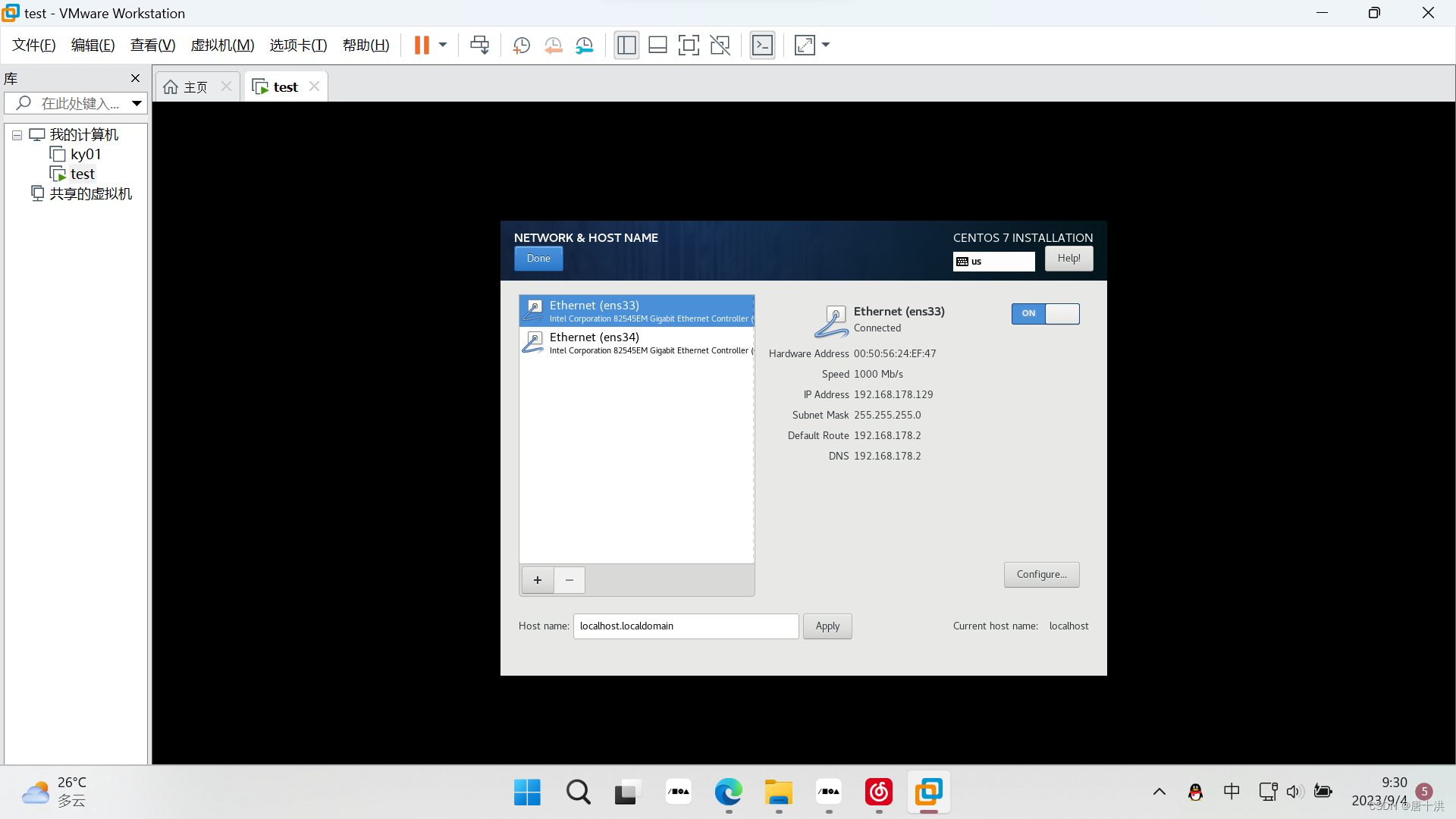Click the Configure... button
Image resolution: width=1456 pixels, height=819 pixels.
tap(1041, 575)
